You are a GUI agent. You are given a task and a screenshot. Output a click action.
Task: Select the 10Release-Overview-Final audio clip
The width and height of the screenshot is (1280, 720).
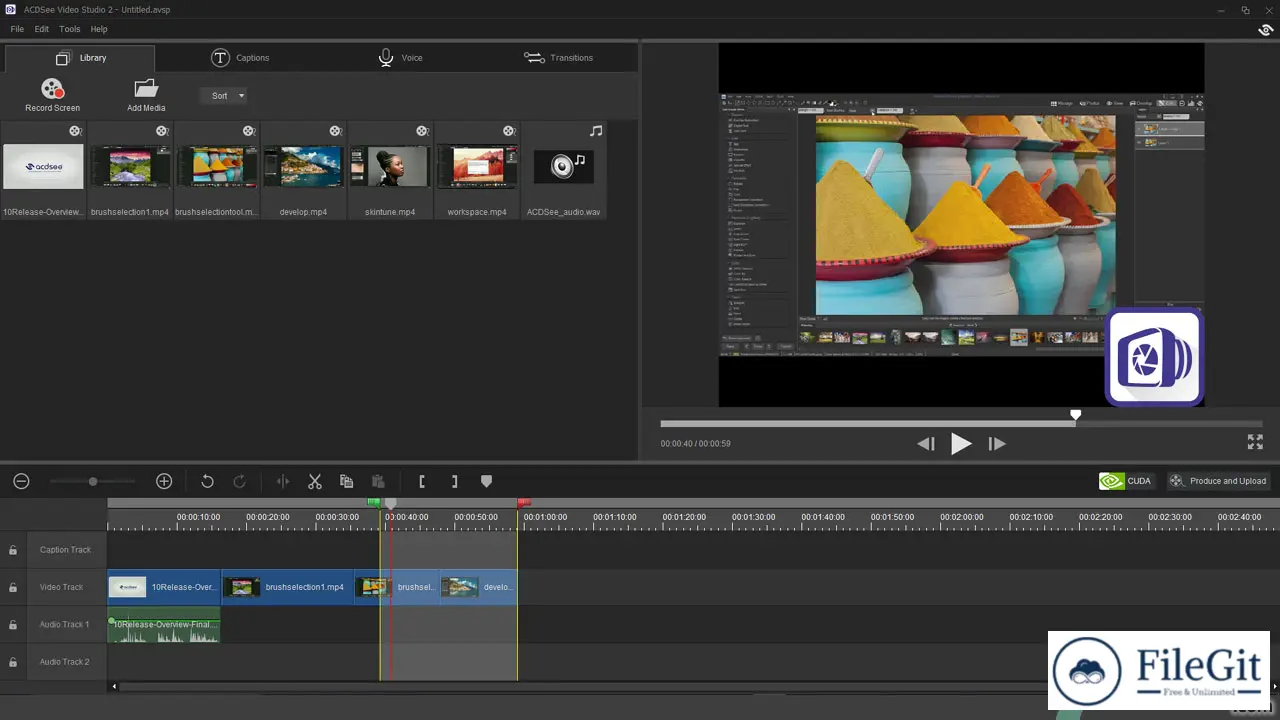[x=164, y=625]
